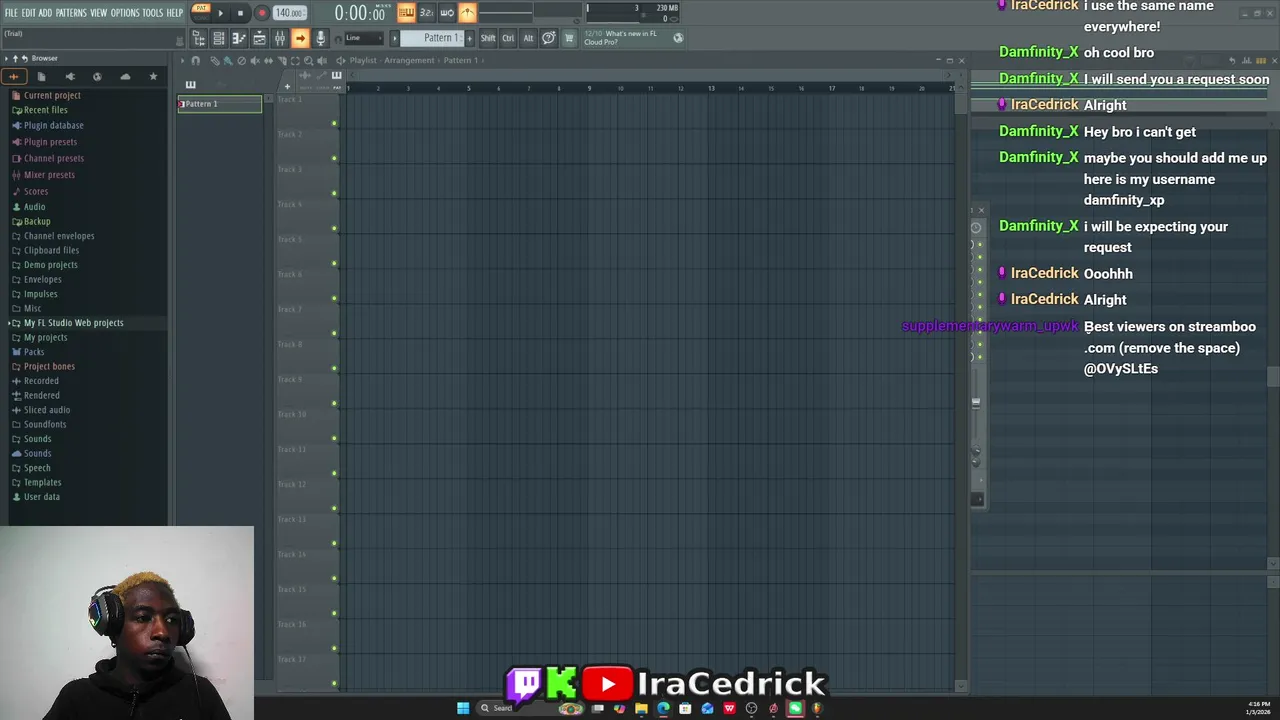This screenshot has width=1280, height=720.
Task: Click the 140.000 tempo field
Action: [x=290, y=13]
